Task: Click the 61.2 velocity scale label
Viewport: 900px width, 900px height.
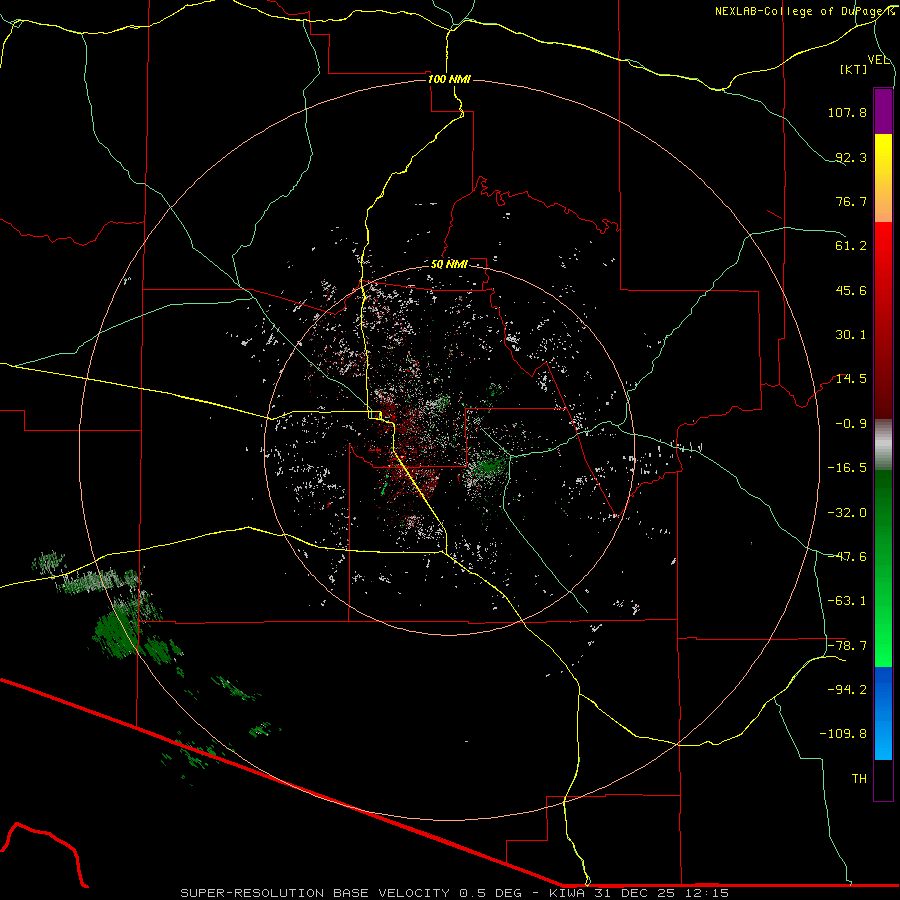Action: point(850,246)
